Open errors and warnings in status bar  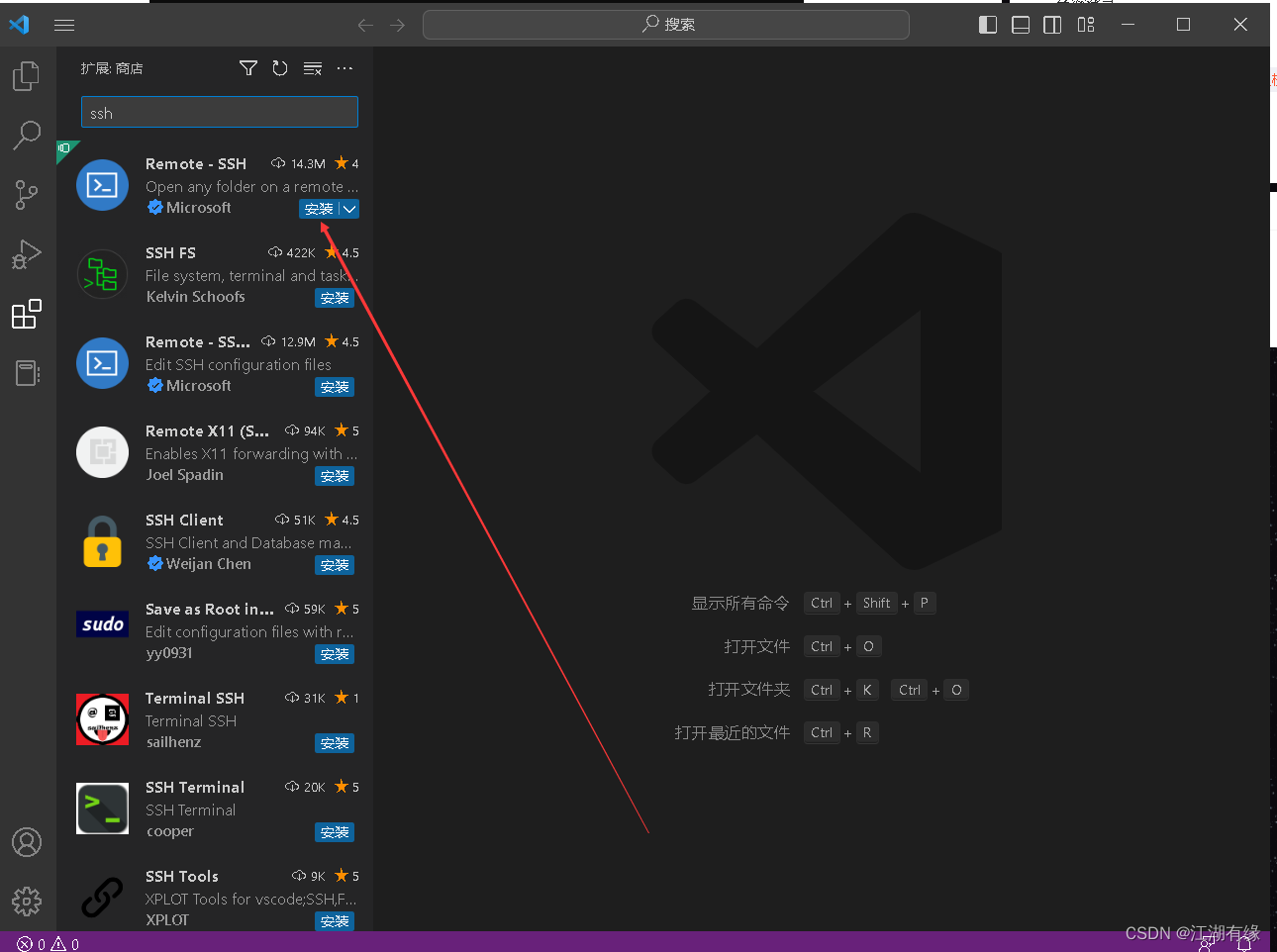click(48, 944)
